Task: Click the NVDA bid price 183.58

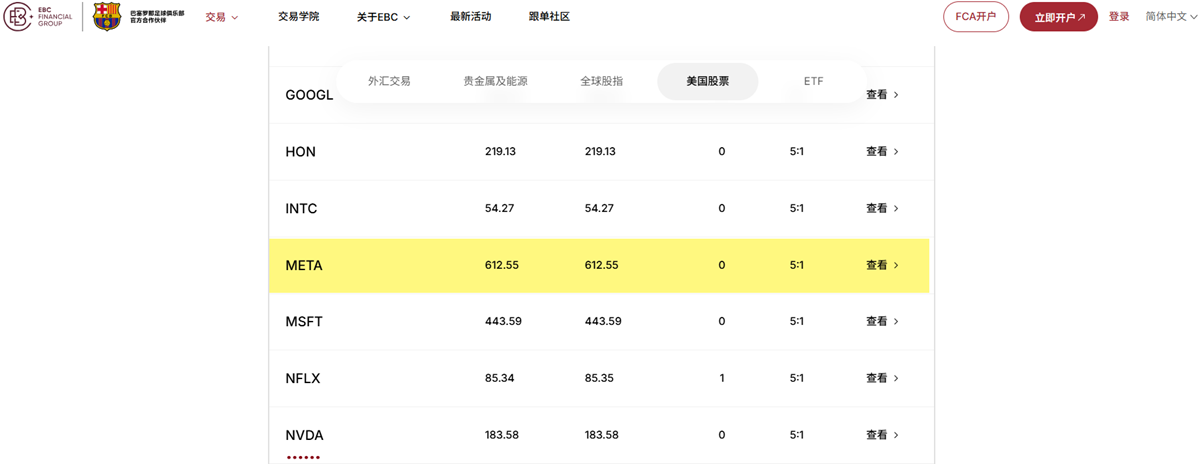Action: pos(501,436)
